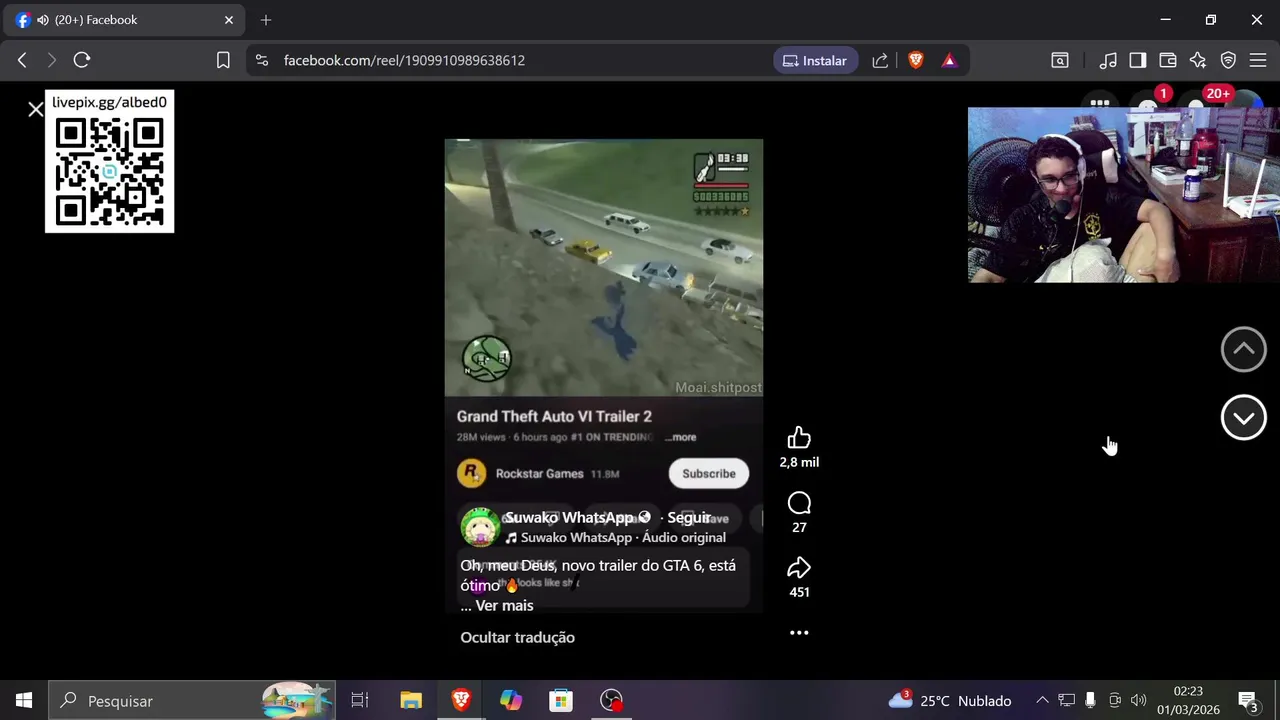Open the Windows Start menu
The image size is (1280, 720).
click(x=24, y=701)
